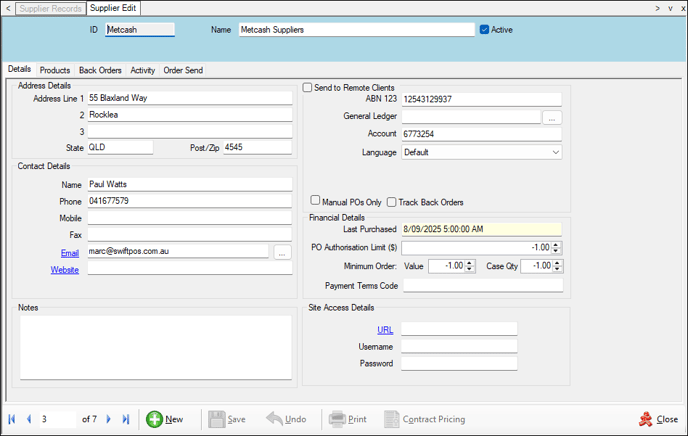The width and height of the screenshot is (688, 436).
Task: Click the URL link in Site Access
Action: point(385,329)
